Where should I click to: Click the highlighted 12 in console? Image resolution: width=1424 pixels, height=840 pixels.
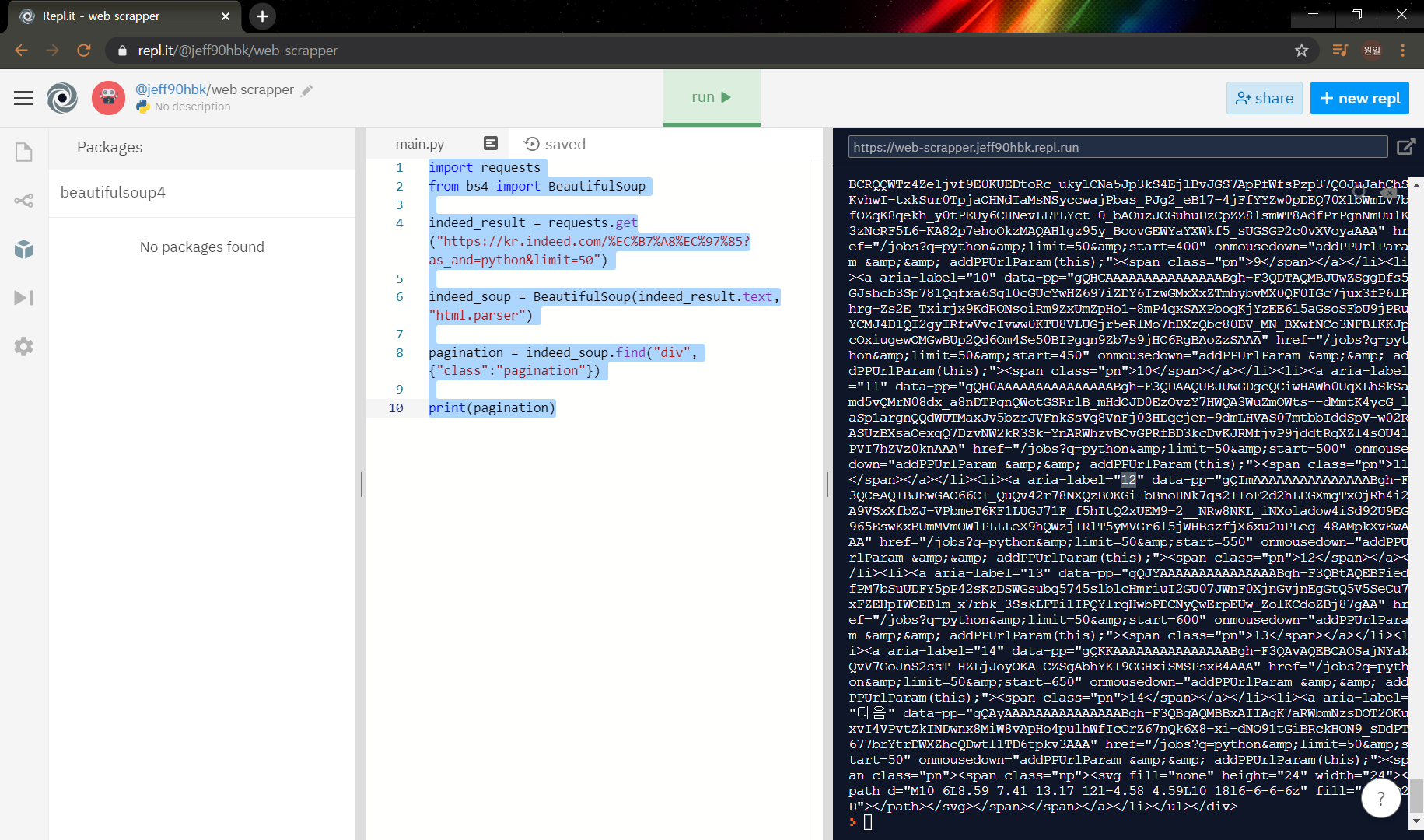1128,480
